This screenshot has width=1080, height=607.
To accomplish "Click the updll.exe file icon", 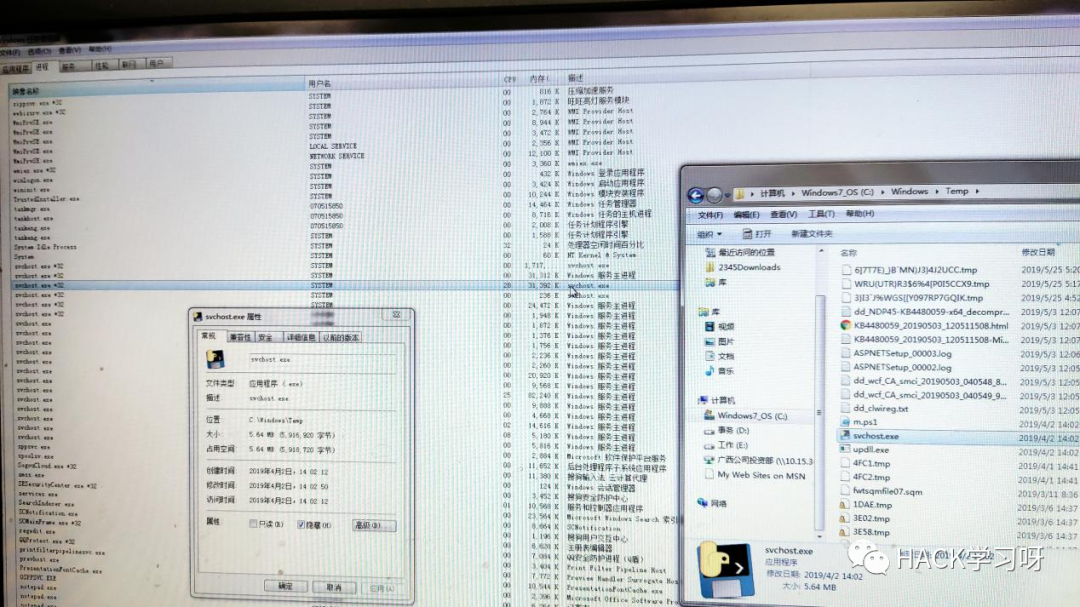I will click(x=844, y=449).
